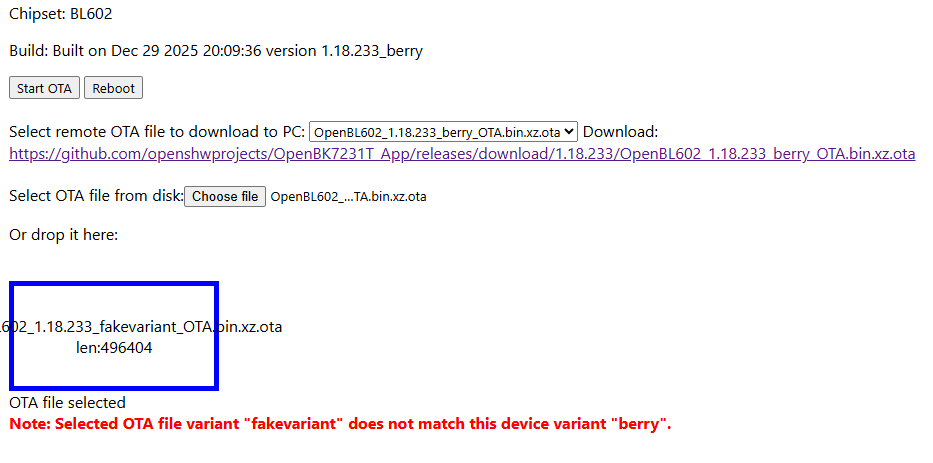This screenshot has width=933, height=463.
Task: Click the "Note:" prefix of red warning
Action: pyautogui.click(x=30, y=424)
